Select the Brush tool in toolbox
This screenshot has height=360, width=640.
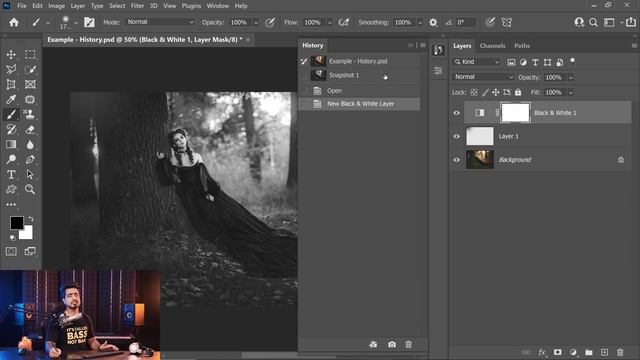(x=11, y=114)
